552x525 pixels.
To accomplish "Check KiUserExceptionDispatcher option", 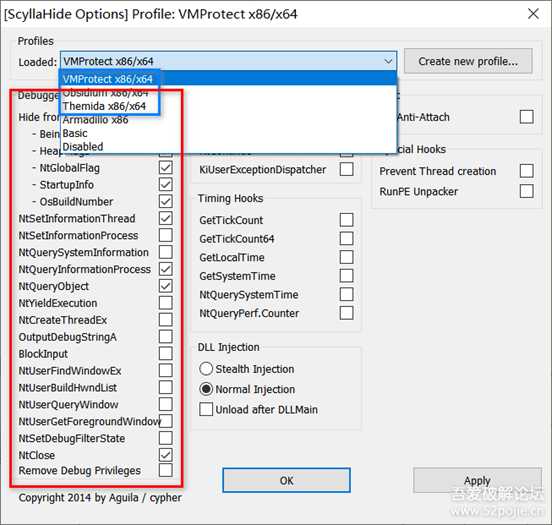I will coord(346,169).
